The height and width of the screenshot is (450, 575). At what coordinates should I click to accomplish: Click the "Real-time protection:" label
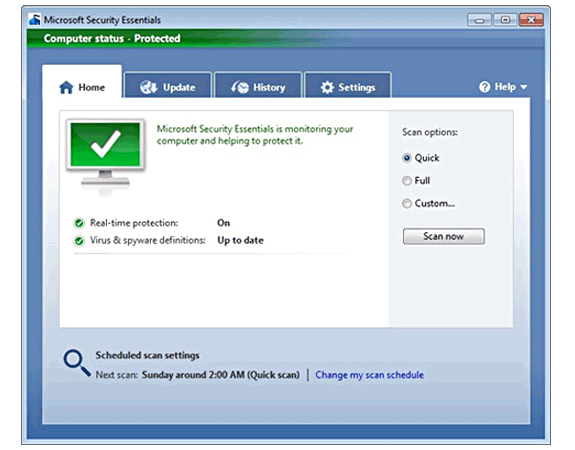[x=134, y=223]
